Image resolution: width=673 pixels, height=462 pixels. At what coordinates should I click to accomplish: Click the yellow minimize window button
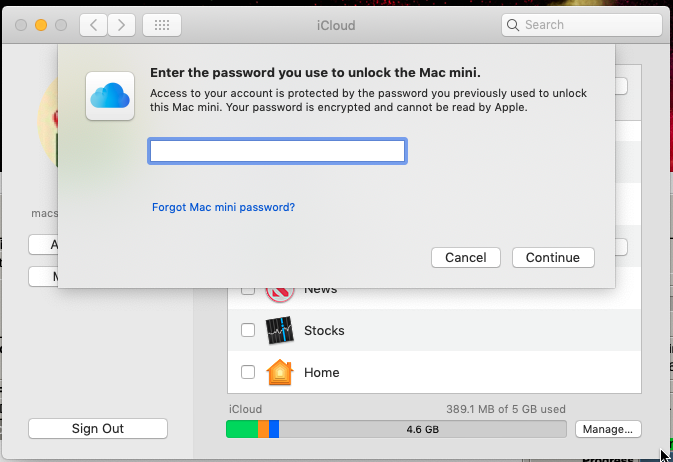click(x=42, y=24)
